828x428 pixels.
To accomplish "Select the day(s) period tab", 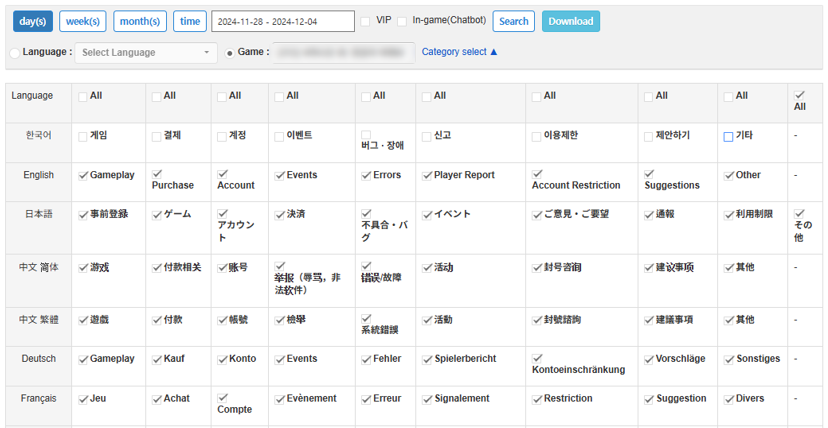I will point(32,21).
